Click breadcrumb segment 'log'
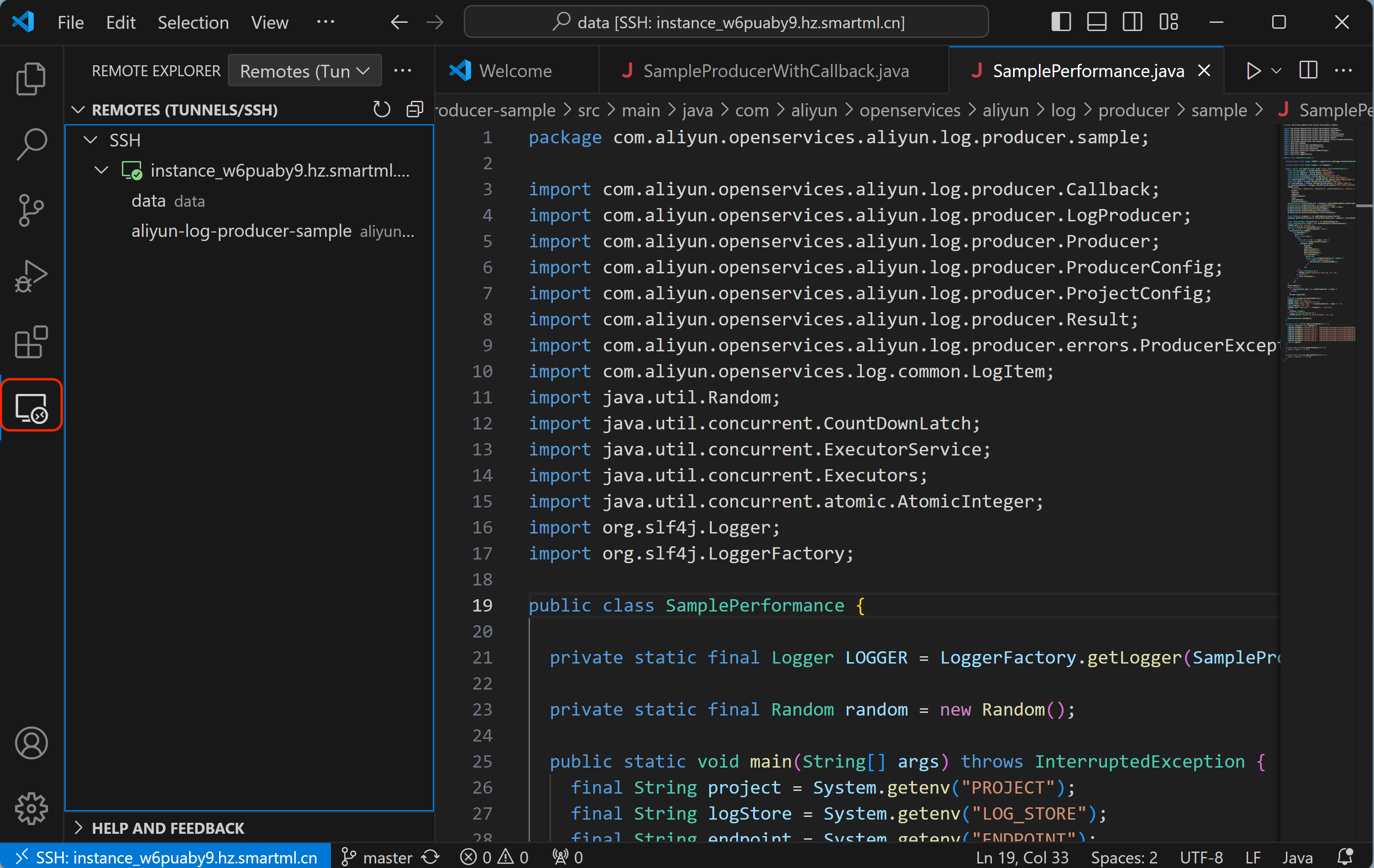 tap(1063, 110)
